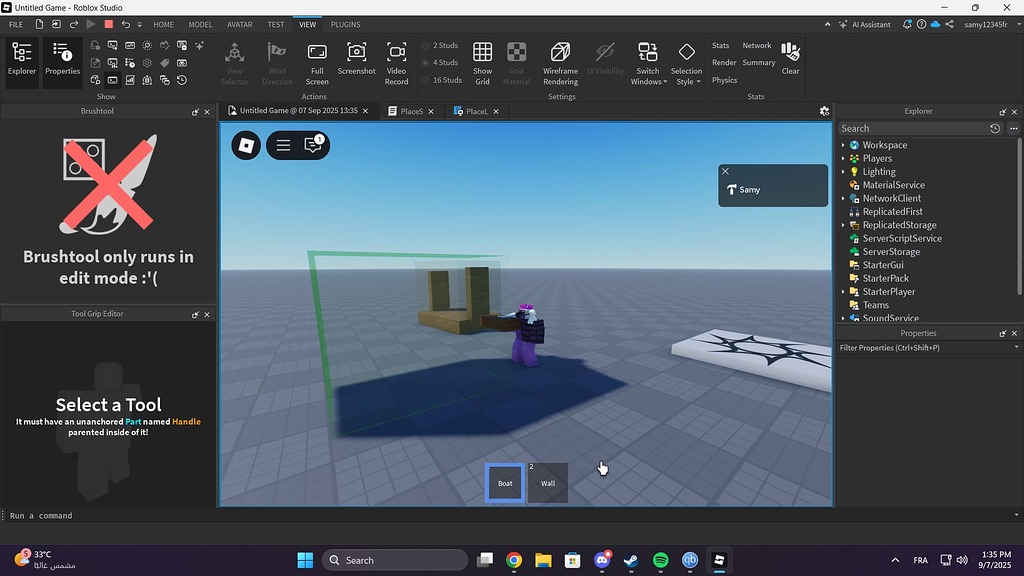Take a screenshot with the Screenshot tool
The width and height of the screenshot is (1024, 576).
[x=356, y=60]
